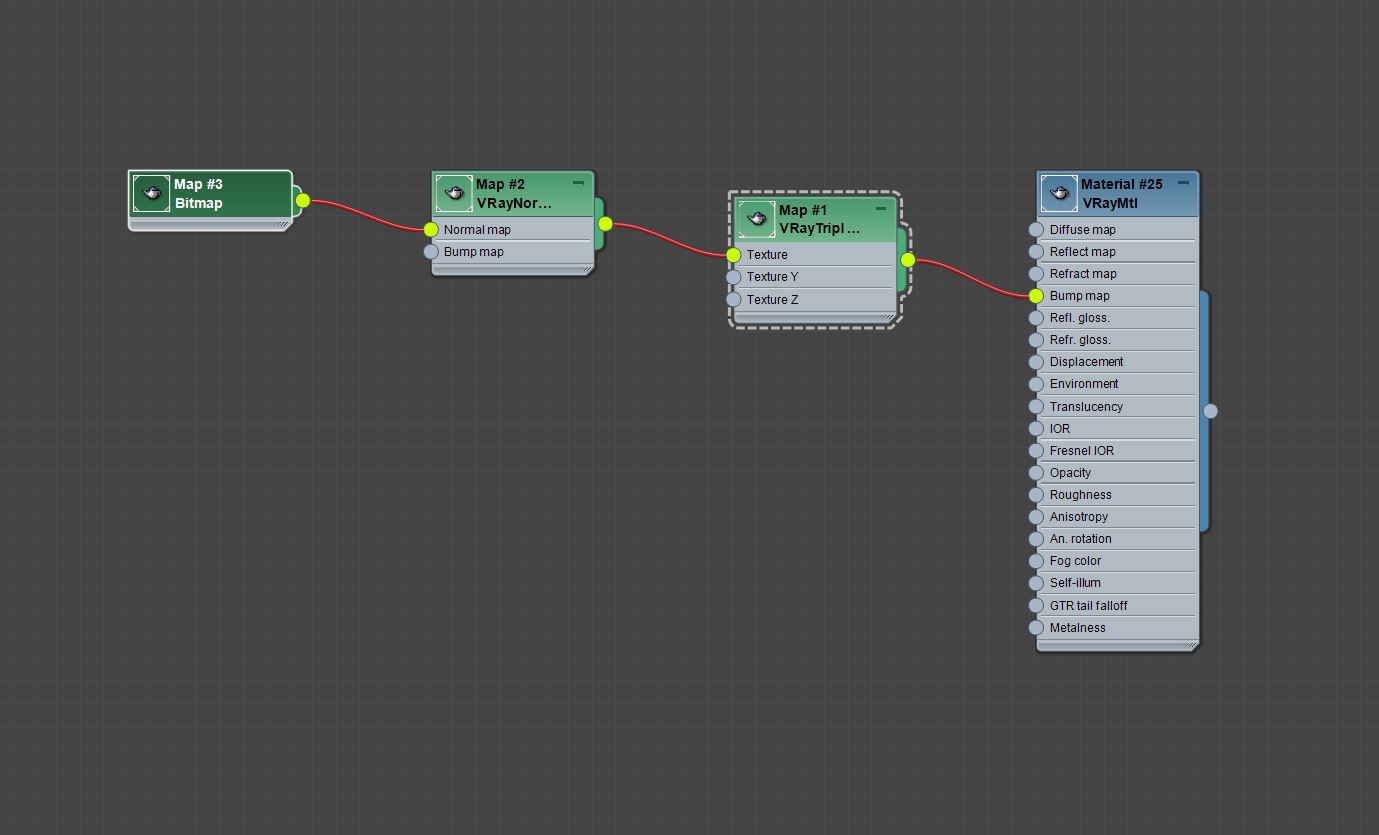Click the Roughness slot label
The height and width of the screenshot is (835, 1379).
coord(1081,495)
